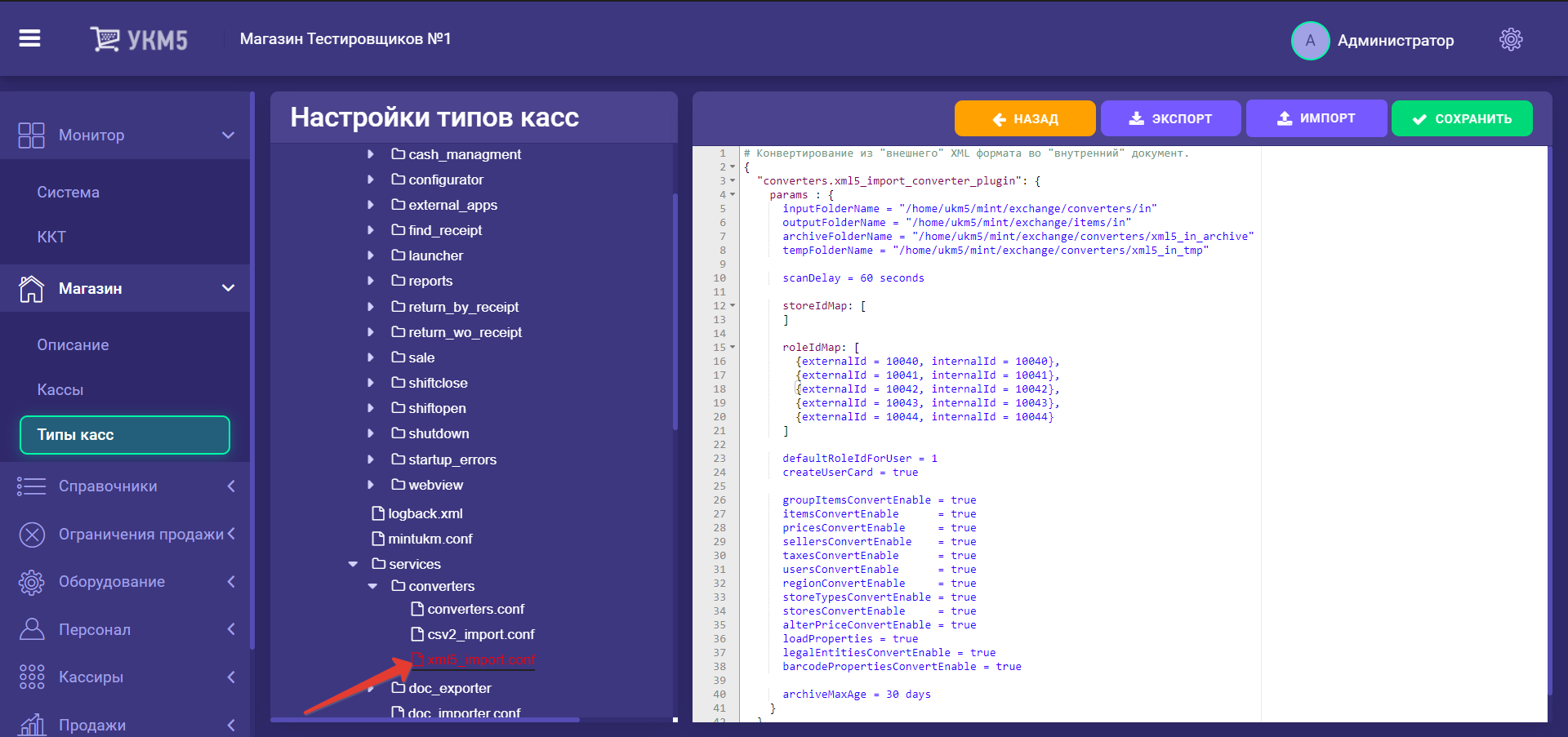The height and width of the screenshot is (737, 1568).
Task: Collapse the Магазин menu chevron
Action: [x=229, y=288]
